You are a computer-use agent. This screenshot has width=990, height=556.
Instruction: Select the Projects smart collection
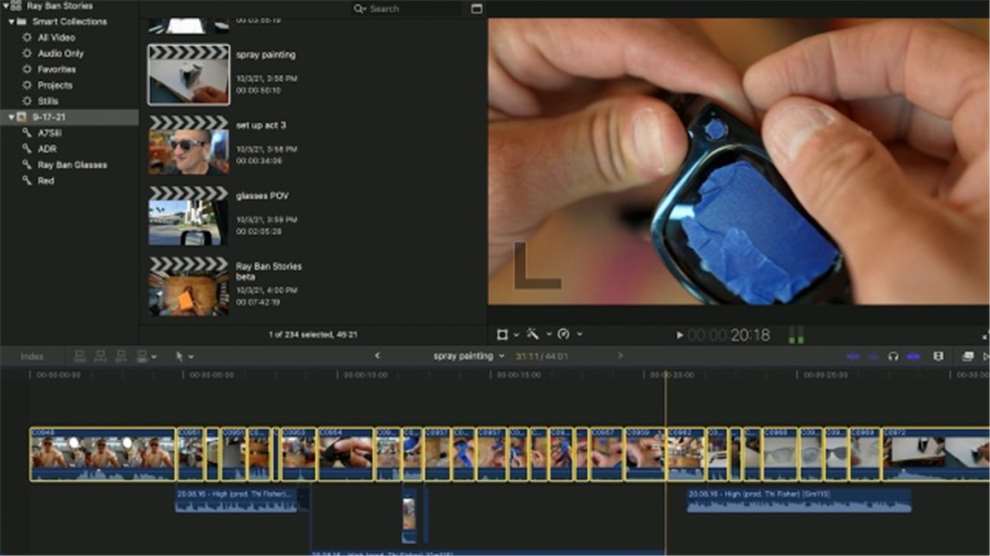pyautogui.click(x=55, y=85)
